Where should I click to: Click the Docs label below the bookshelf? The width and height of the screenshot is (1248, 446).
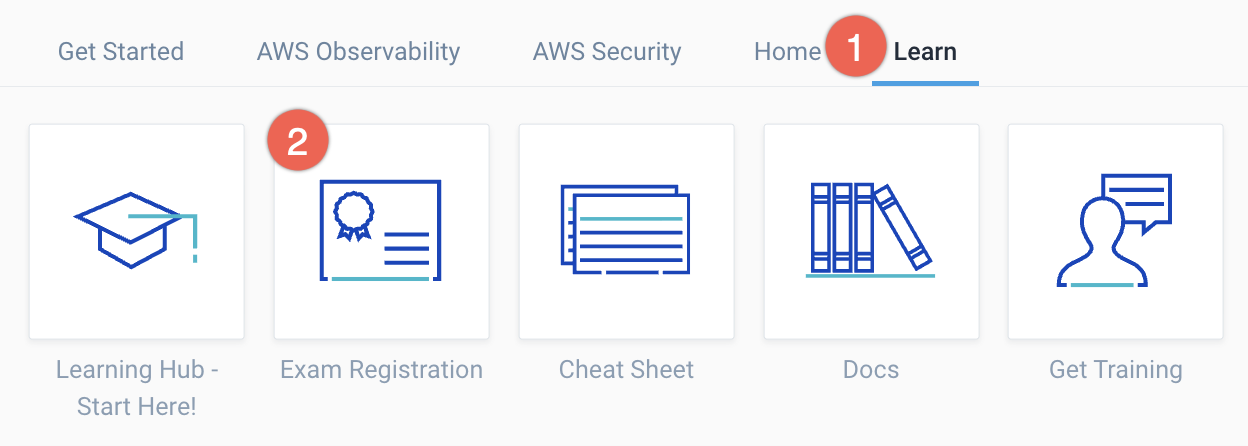(870, 370)
